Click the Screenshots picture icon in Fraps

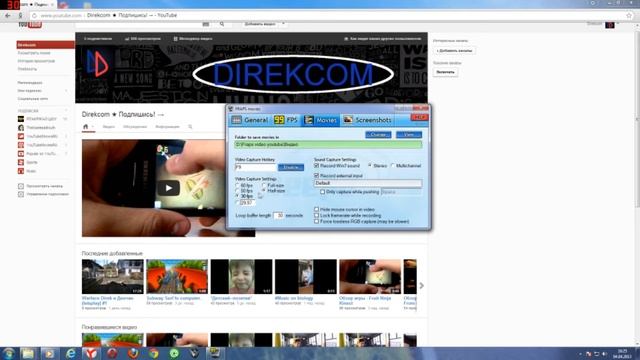click(x=348, y=120)
